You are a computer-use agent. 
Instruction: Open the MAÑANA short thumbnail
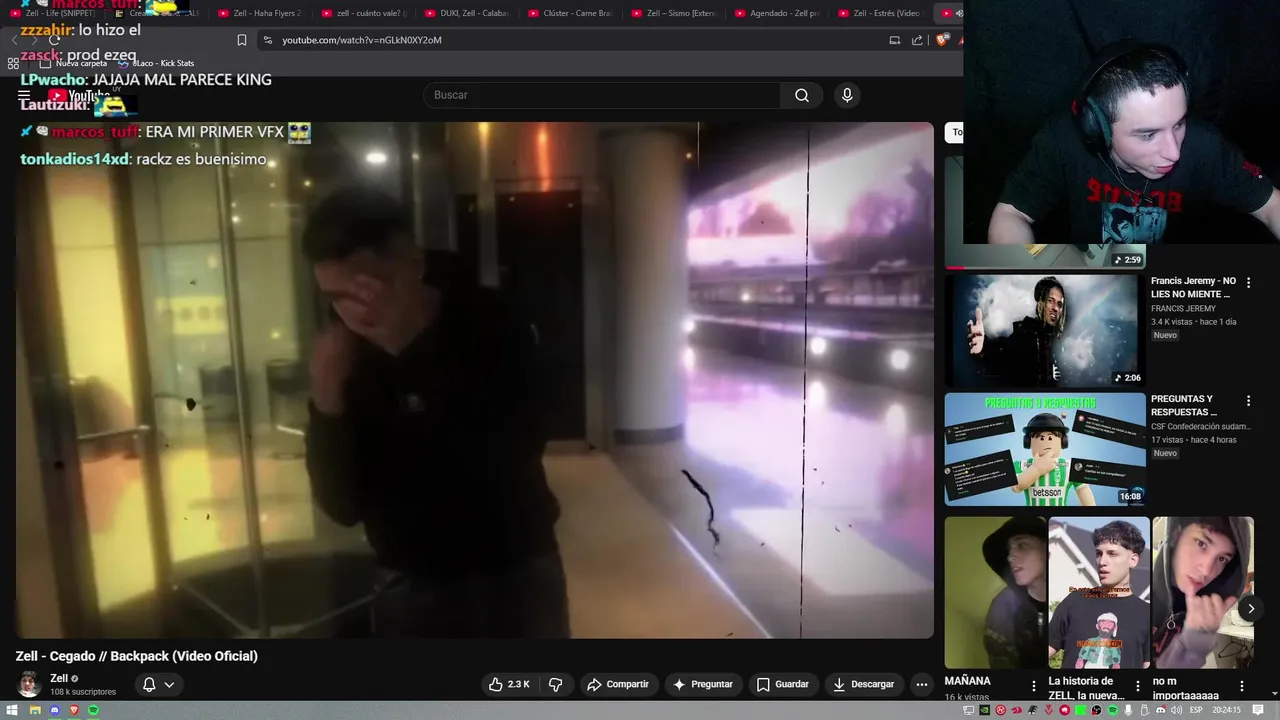[x=995, y=592]
